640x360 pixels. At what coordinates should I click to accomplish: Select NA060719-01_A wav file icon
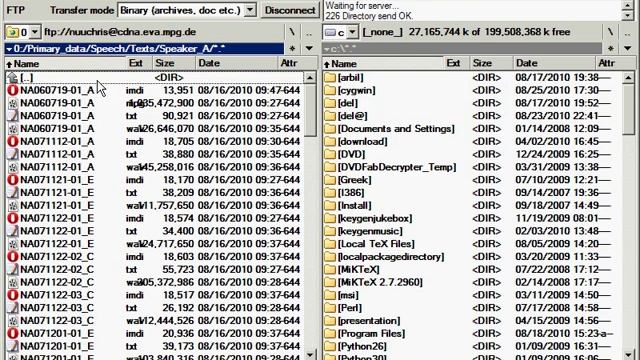pos(13,129)
